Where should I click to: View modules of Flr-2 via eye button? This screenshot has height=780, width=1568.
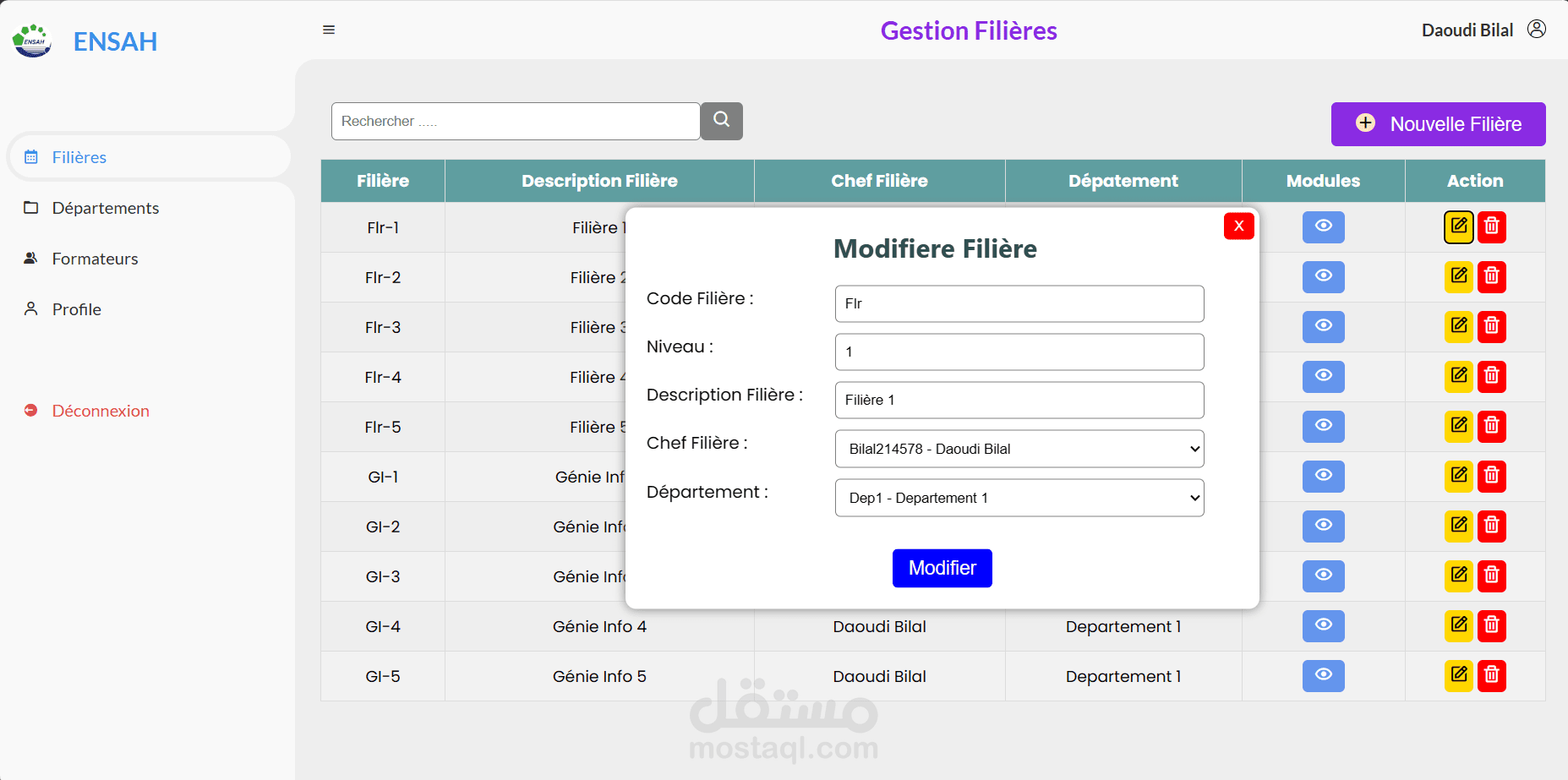1324,276
